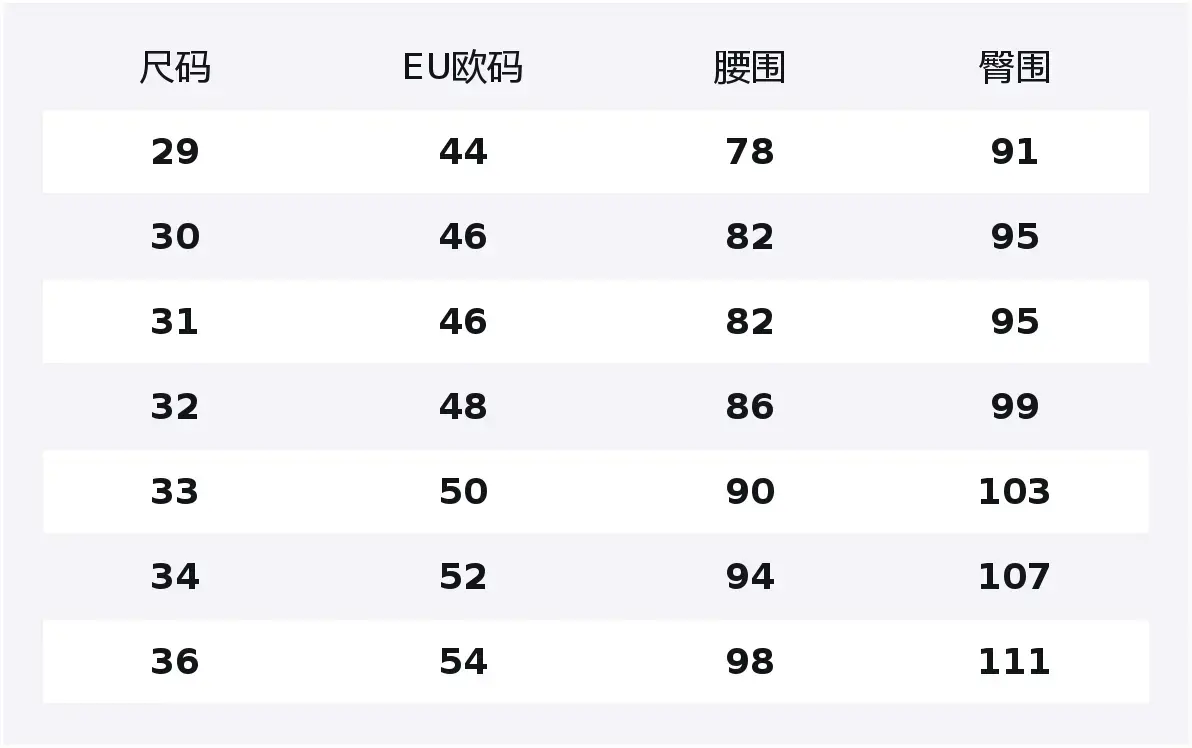Click the 臀围 column header
Screen dimensions: 1192x748
click(x=1014, y=68)
